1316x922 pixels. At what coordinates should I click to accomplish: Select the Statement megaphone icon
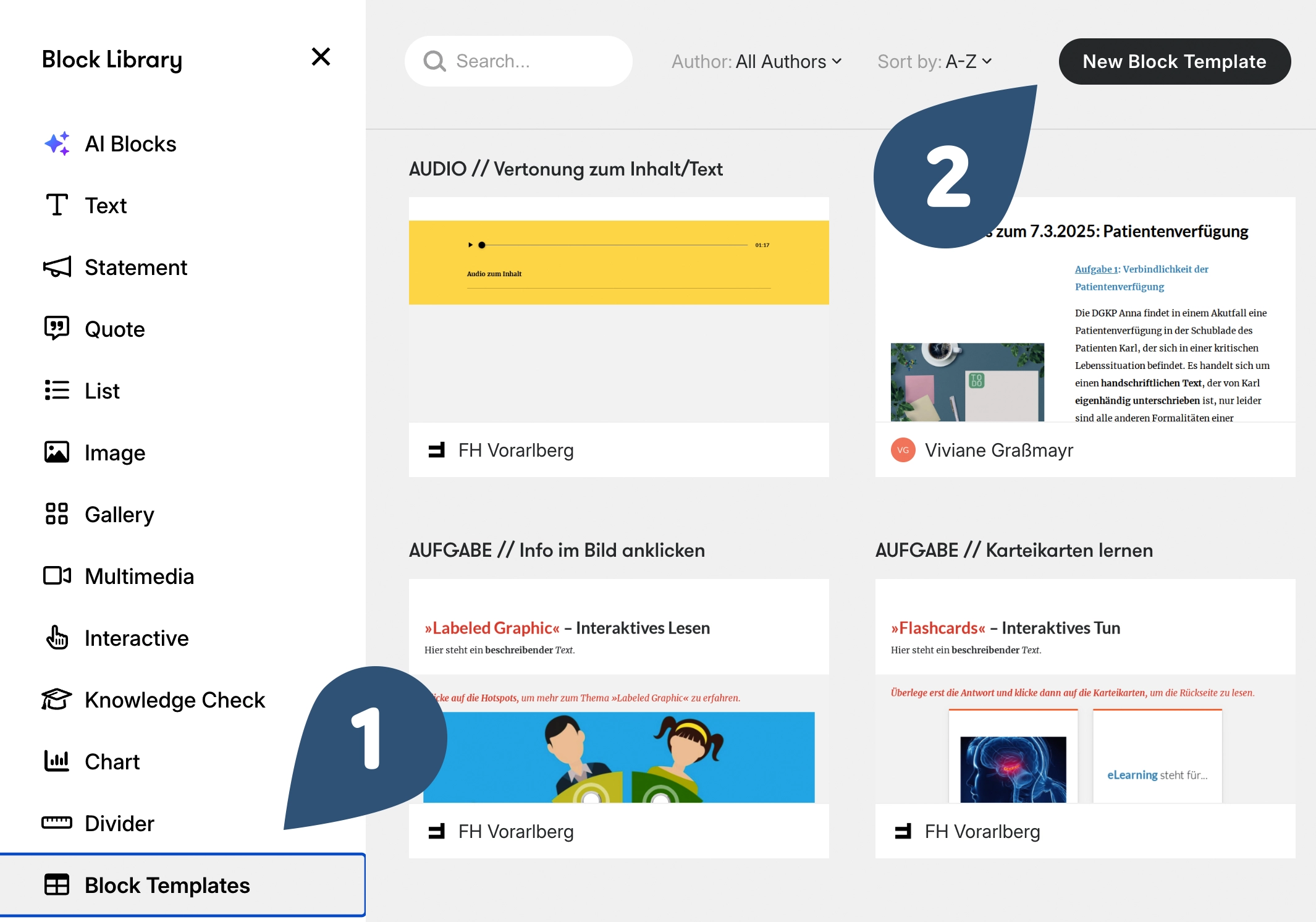pos(57,267)
